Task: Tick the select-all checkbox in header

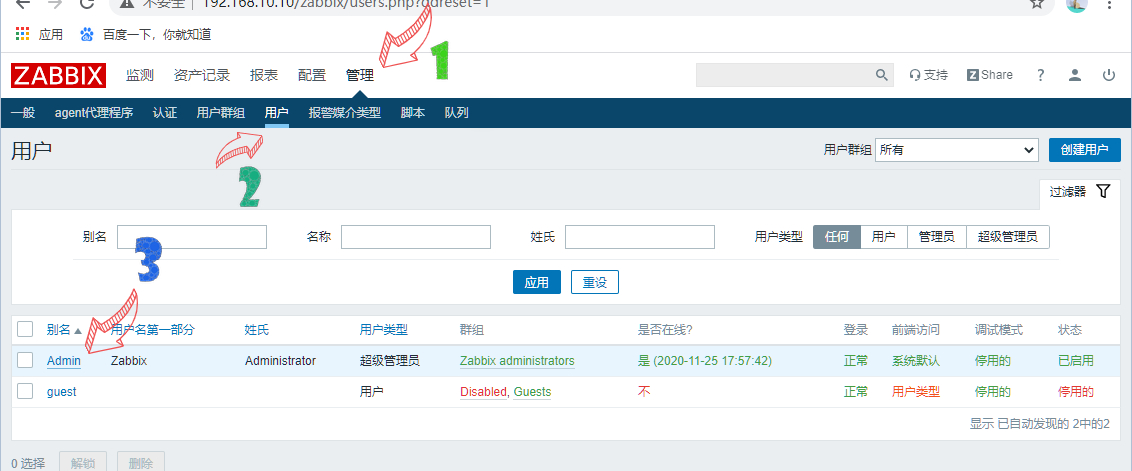Action: coord(25,329)
